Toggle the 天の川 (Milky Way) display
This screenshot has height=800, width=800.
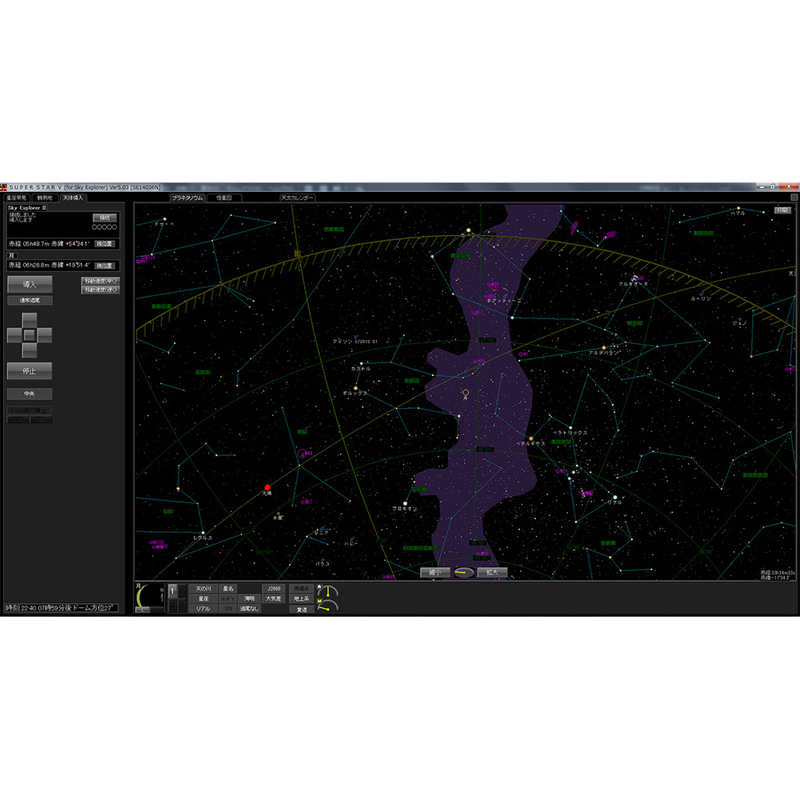(x=206, y=589)
